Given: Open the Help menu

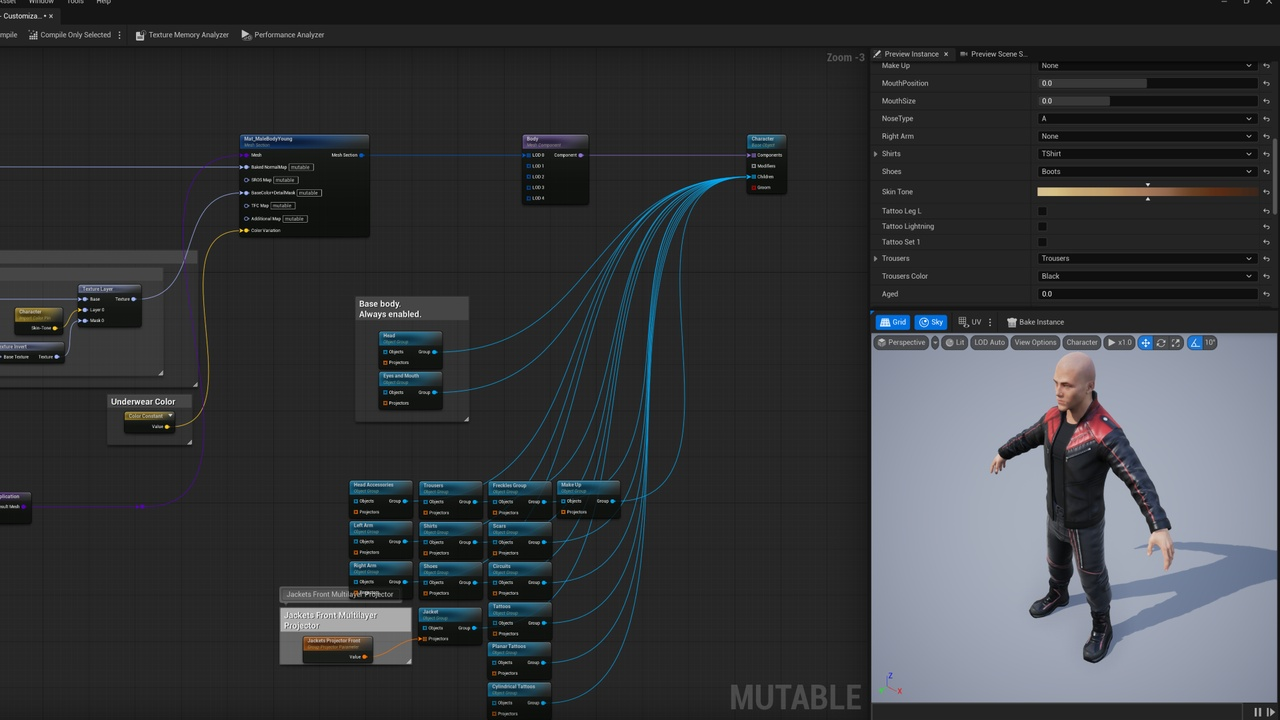Looking at the screenshot, I should (103, 2).
